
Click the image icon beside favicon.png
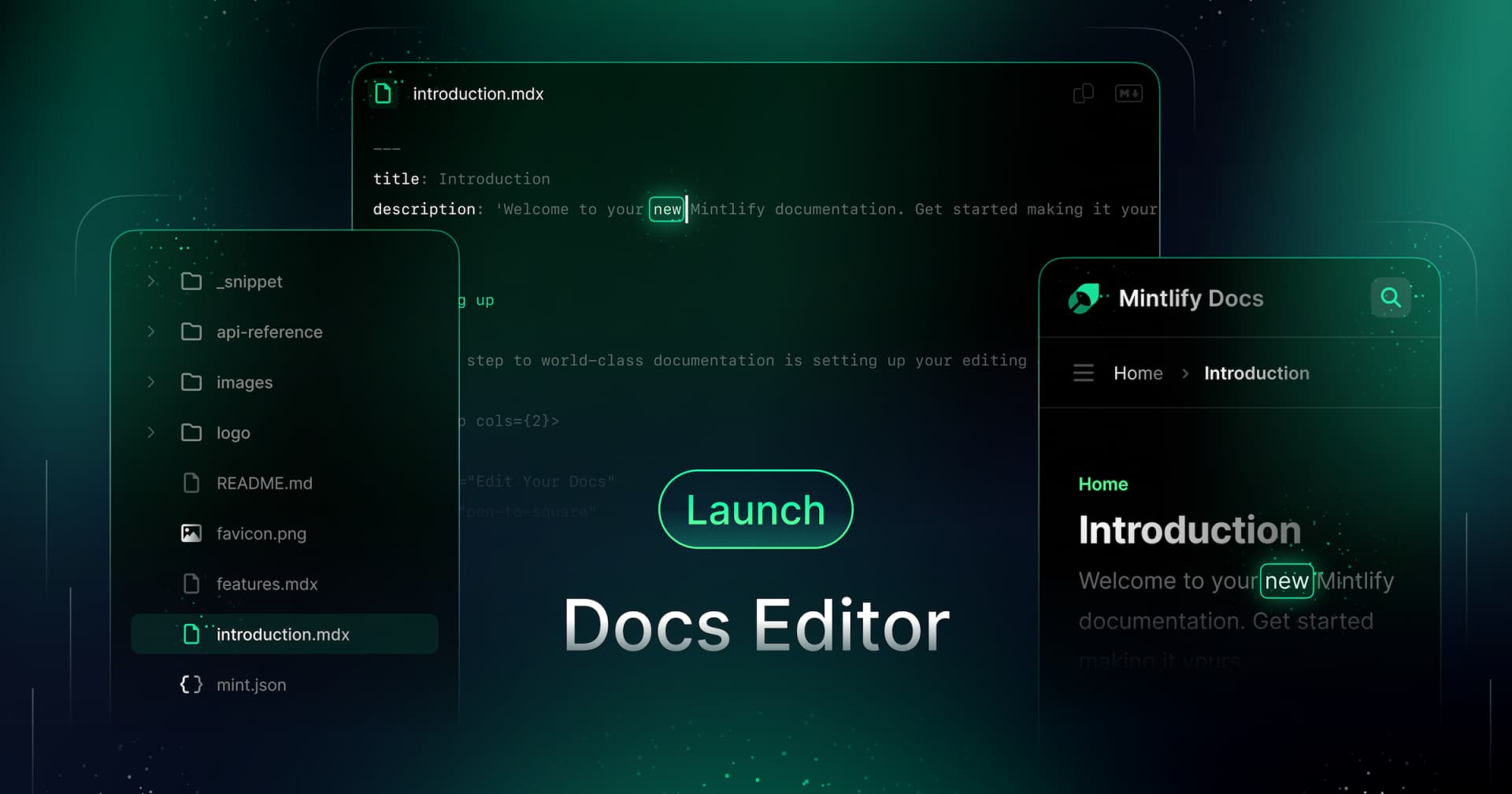pos(191,533)
